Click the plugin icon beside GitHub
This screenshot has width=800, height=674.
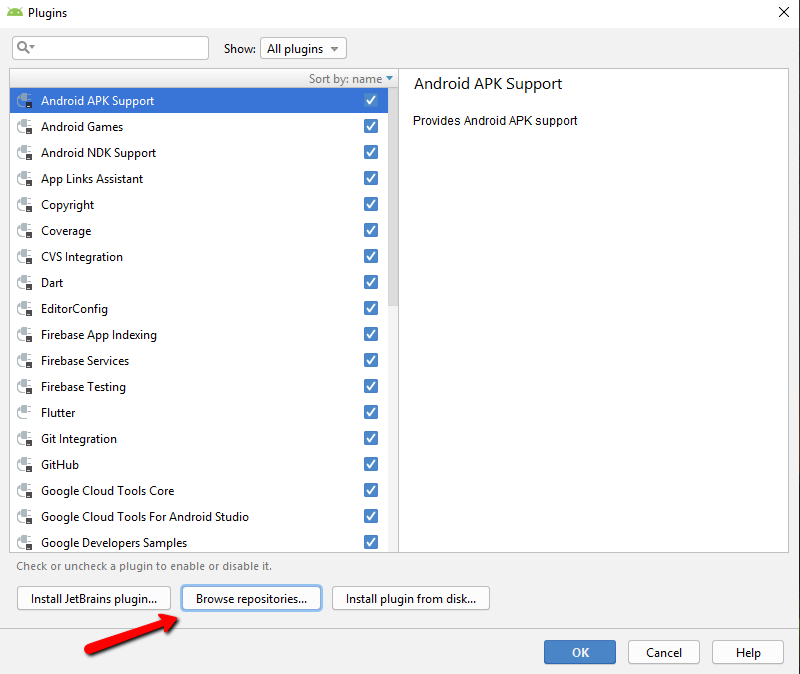24,465
